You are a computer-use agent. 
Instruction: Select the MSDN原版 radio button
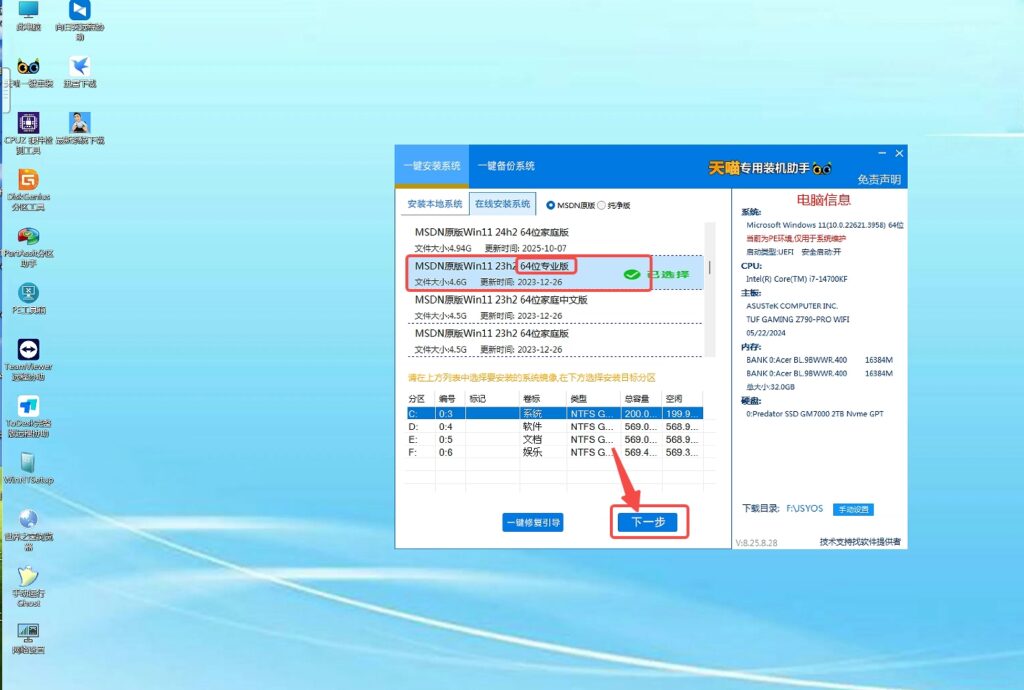(551, 205)
